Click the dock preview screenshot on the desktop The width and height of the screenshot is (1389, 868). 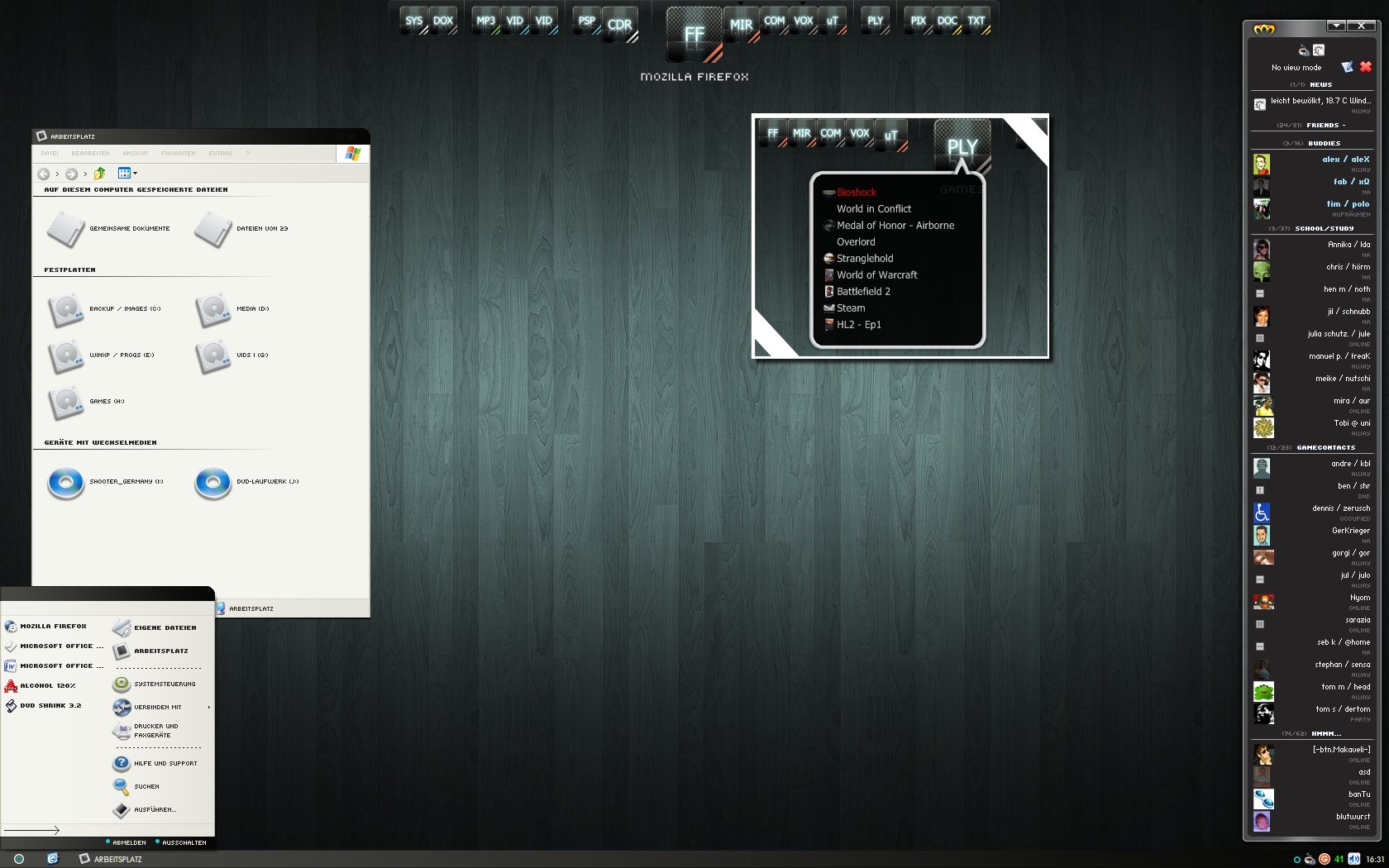coord(900,236)
